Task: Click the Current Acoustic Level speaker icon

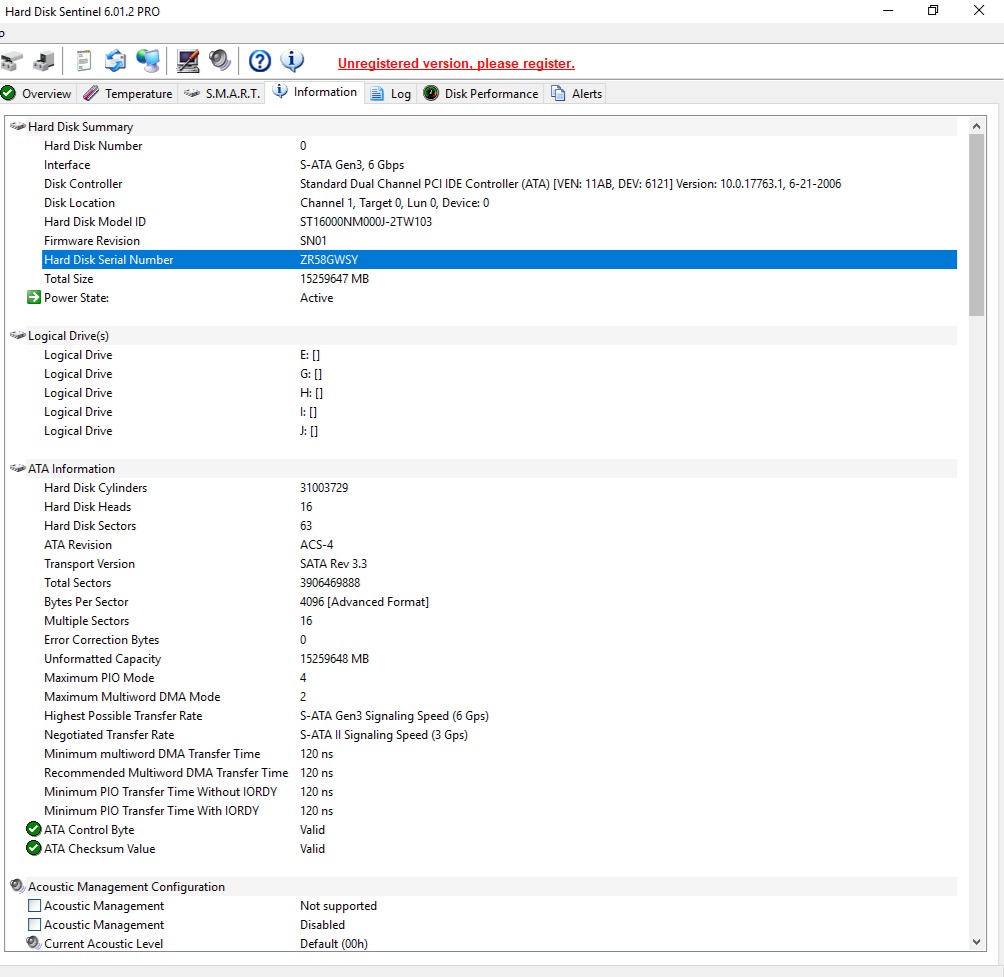Action: click(x=33, y=943)
